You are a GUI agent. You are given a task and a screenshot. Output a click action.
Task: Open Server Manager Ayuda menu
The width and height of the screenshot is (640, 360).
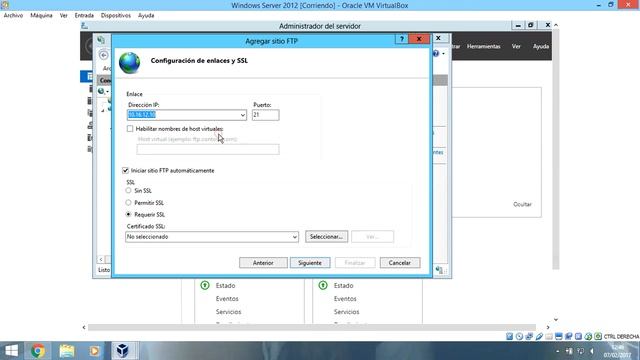541,47
